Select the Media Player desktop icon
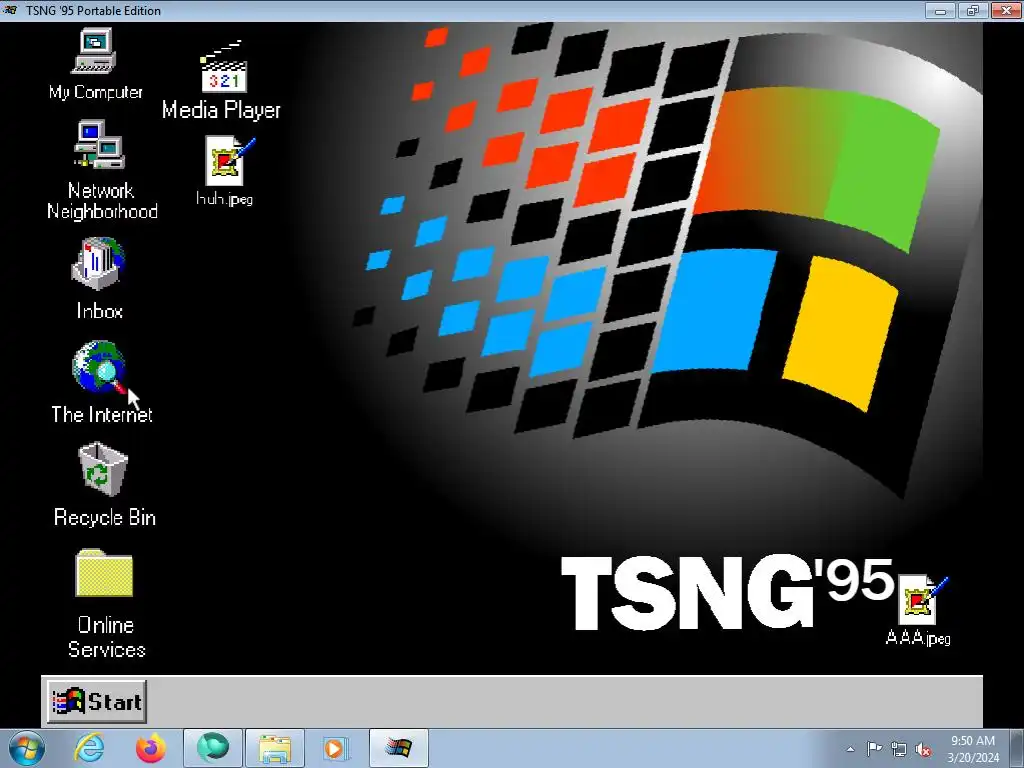The height and width of the screenshot is (768, 1024). (221, 80)
